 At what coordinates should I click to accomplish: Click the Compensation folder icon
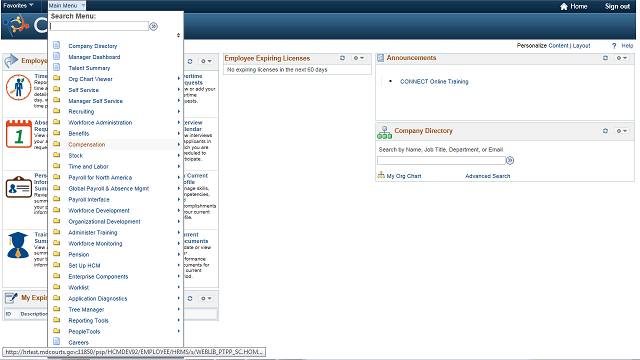point(57,144)
